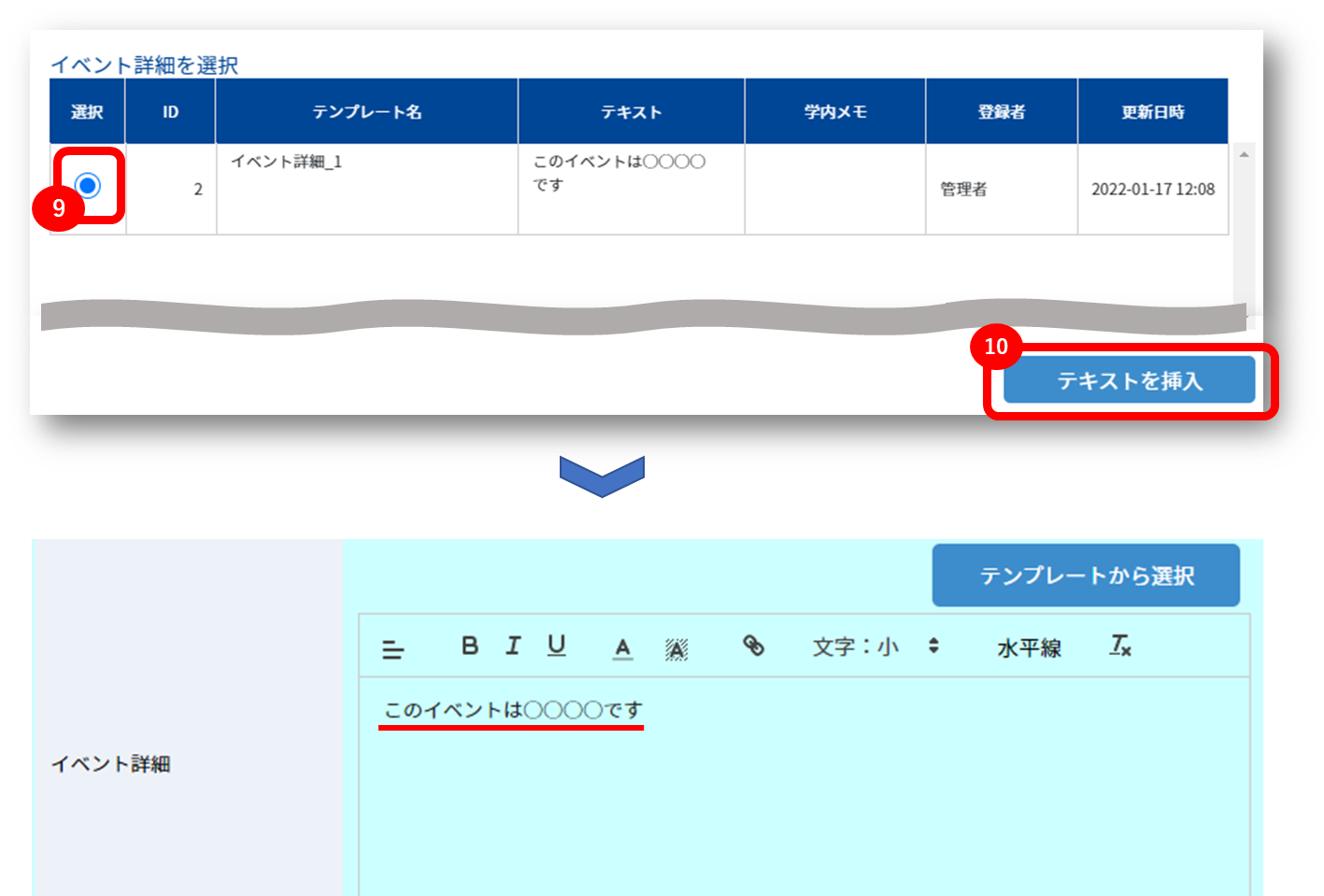Open the text background color picker
Viewport: 1324px width, 896px height.
point(676,649)
